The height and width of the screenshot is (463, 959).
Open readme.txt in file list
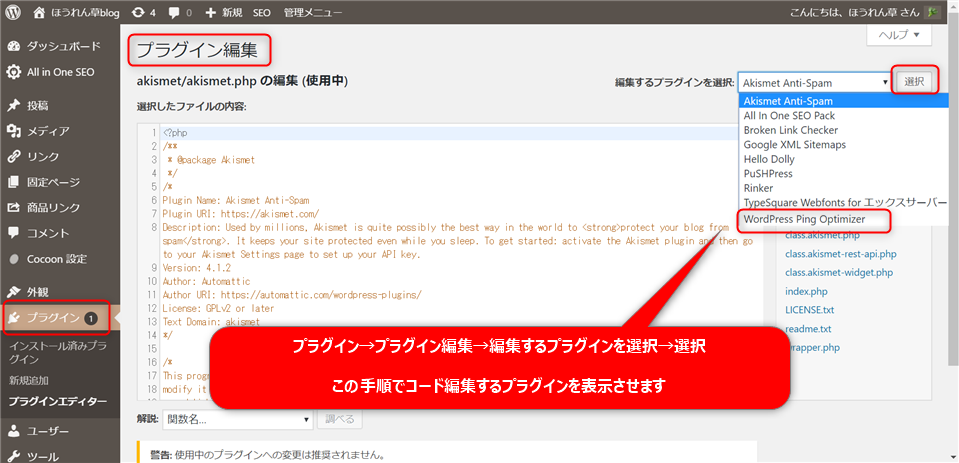(808, 329)
